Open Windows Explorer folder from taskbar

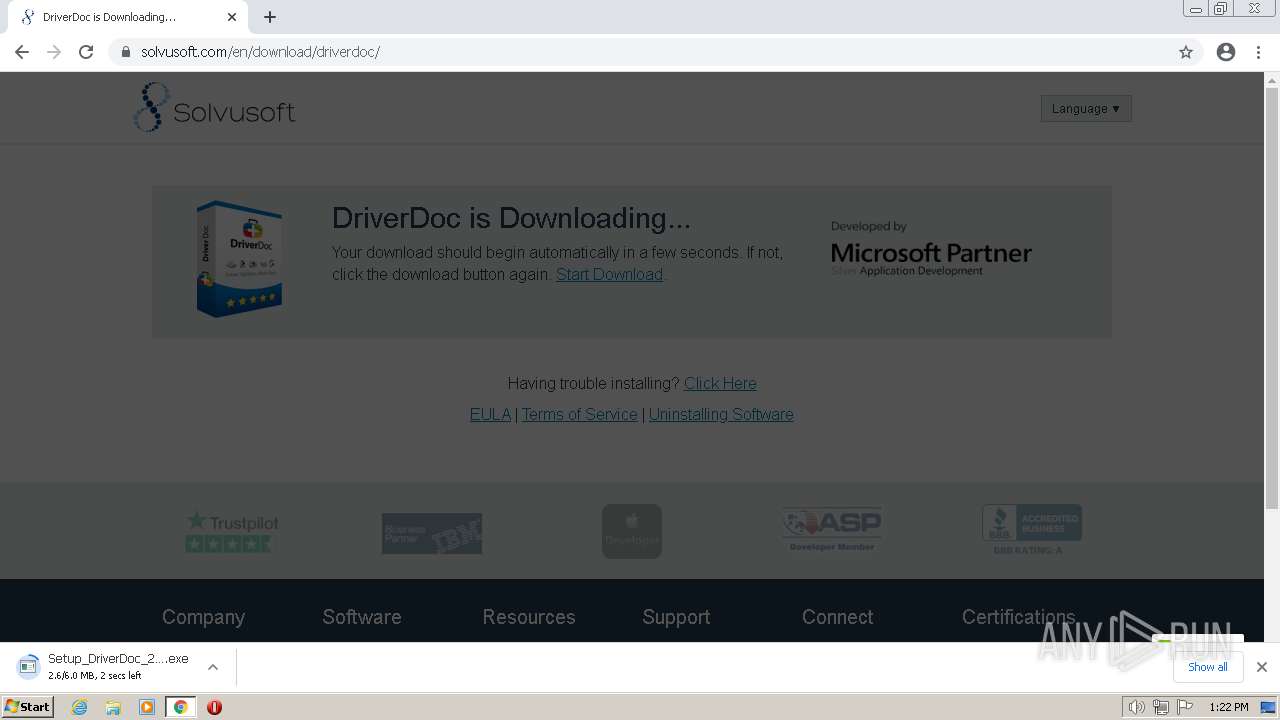(113, 707)
